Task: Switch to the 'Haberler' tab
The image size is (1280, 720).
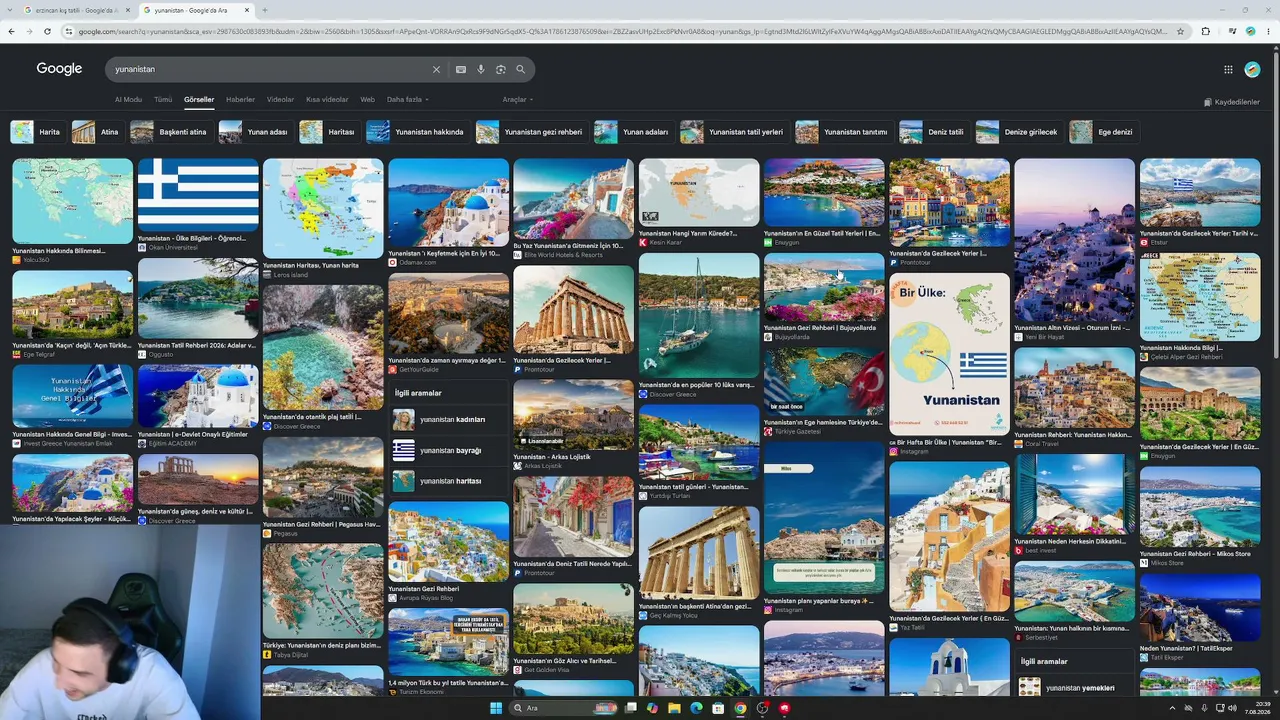Action: click(240, 100)
